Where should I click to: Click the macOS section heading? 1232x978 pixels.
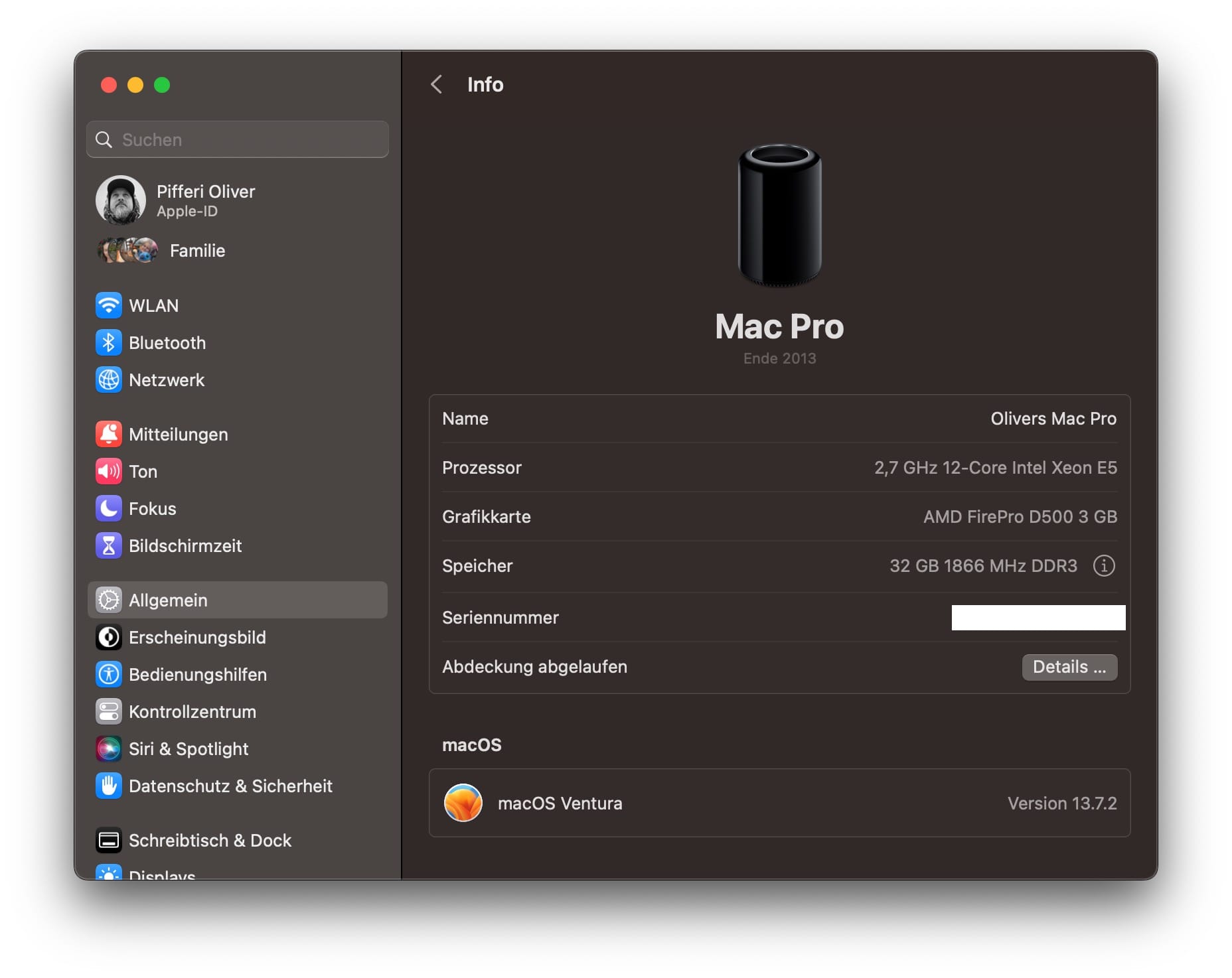point(472,745)
